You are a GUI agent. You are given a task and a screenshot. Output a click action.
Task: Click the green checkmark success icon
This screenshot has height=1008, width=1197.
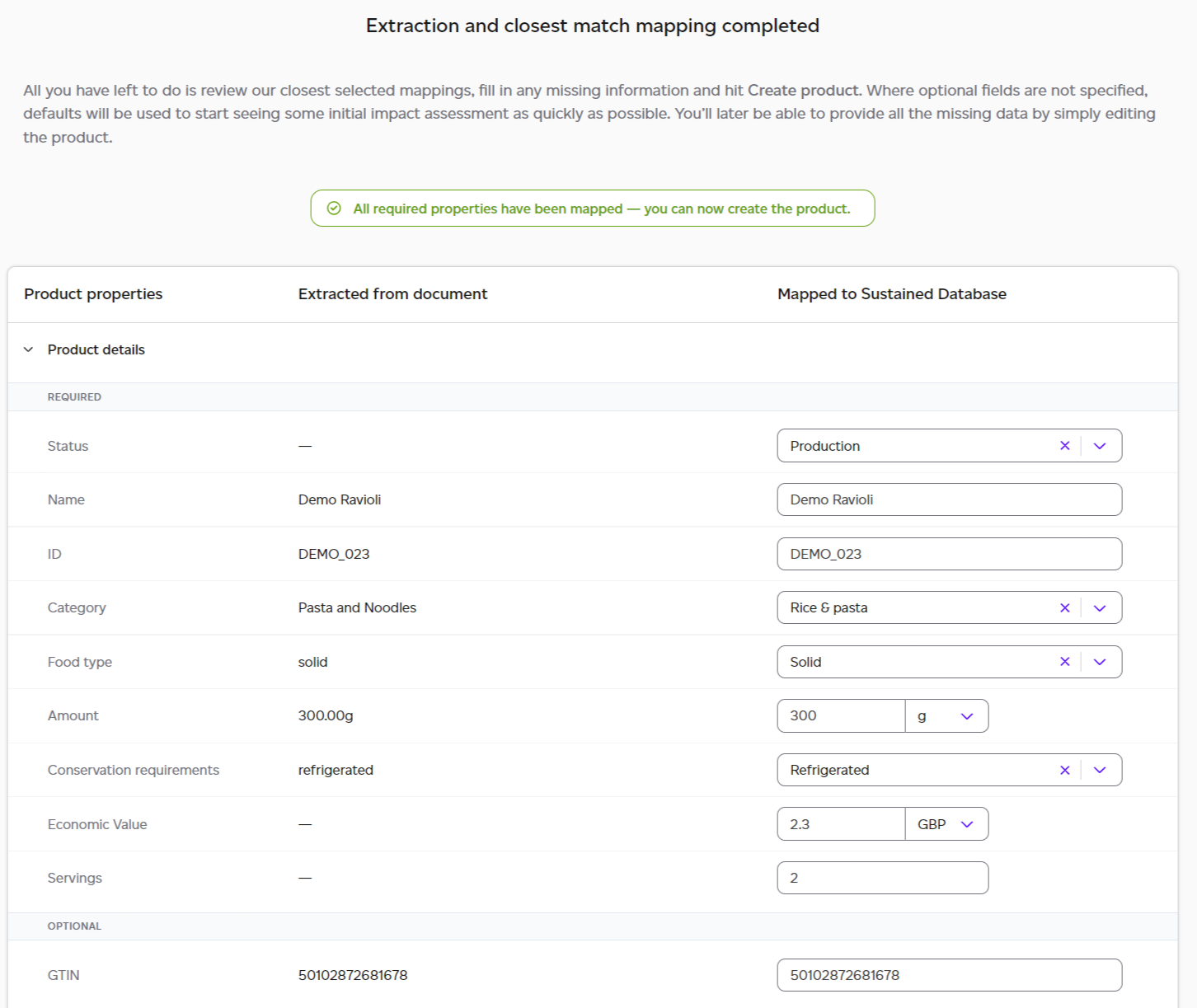(x=334, y=209)
